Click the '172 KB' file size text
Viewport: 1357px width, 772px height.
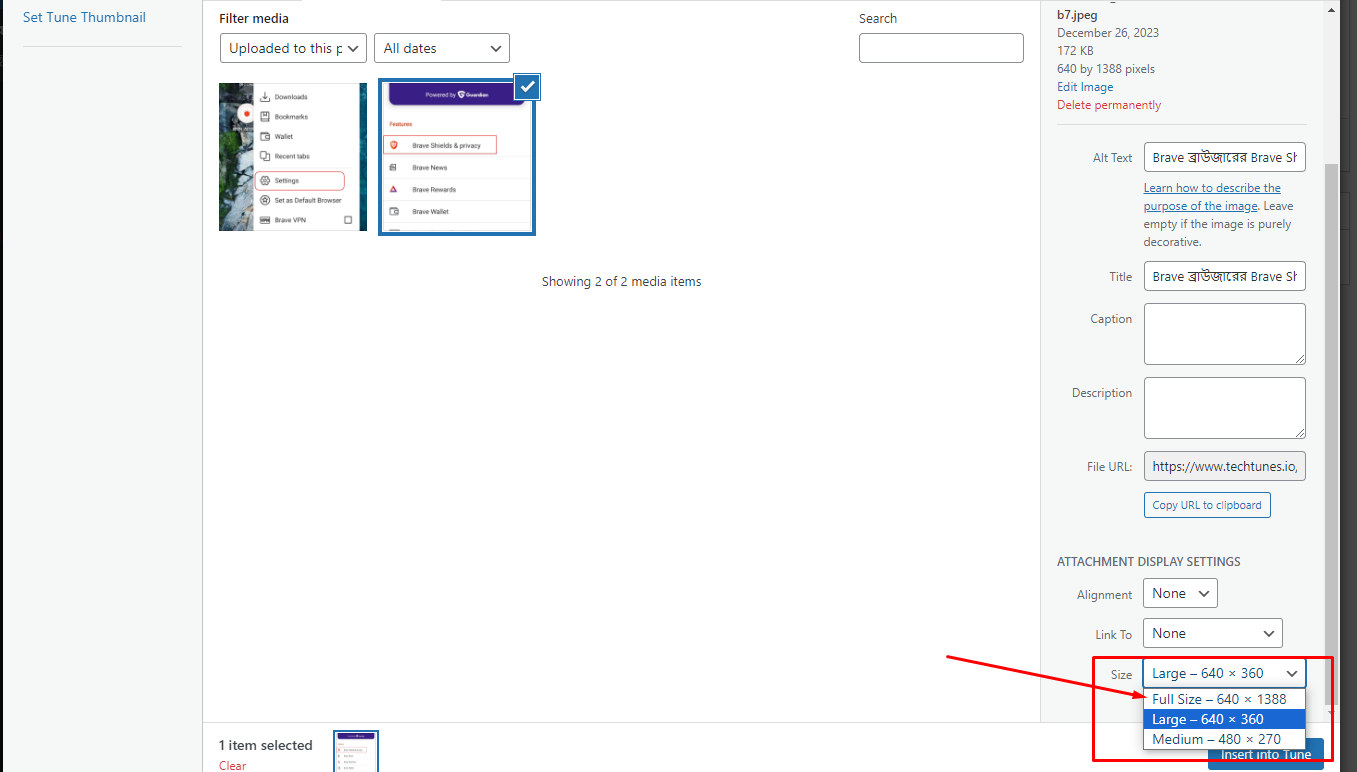(x=1077, y=51)
